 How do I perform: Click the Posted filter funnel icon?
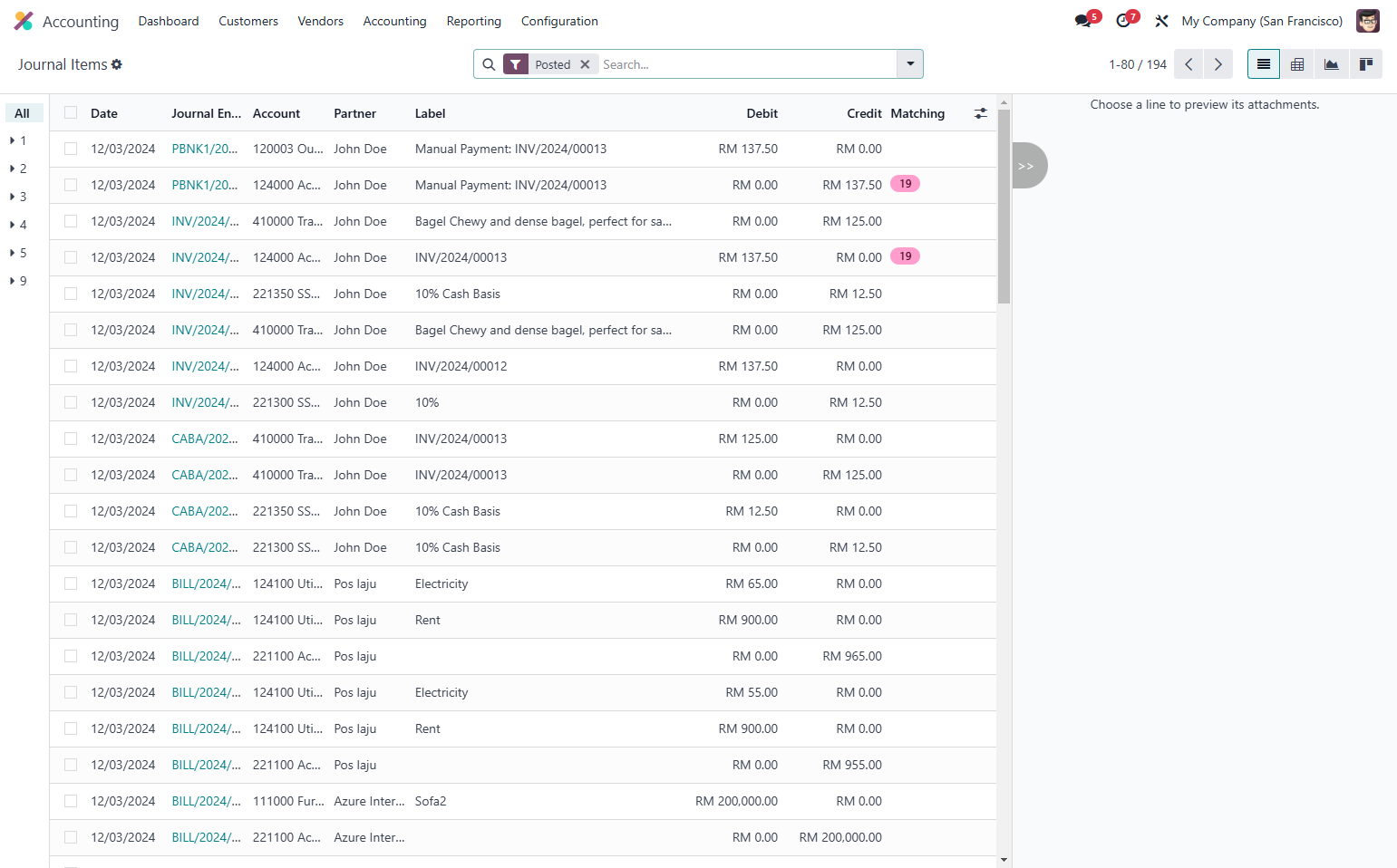click(516, 64)
